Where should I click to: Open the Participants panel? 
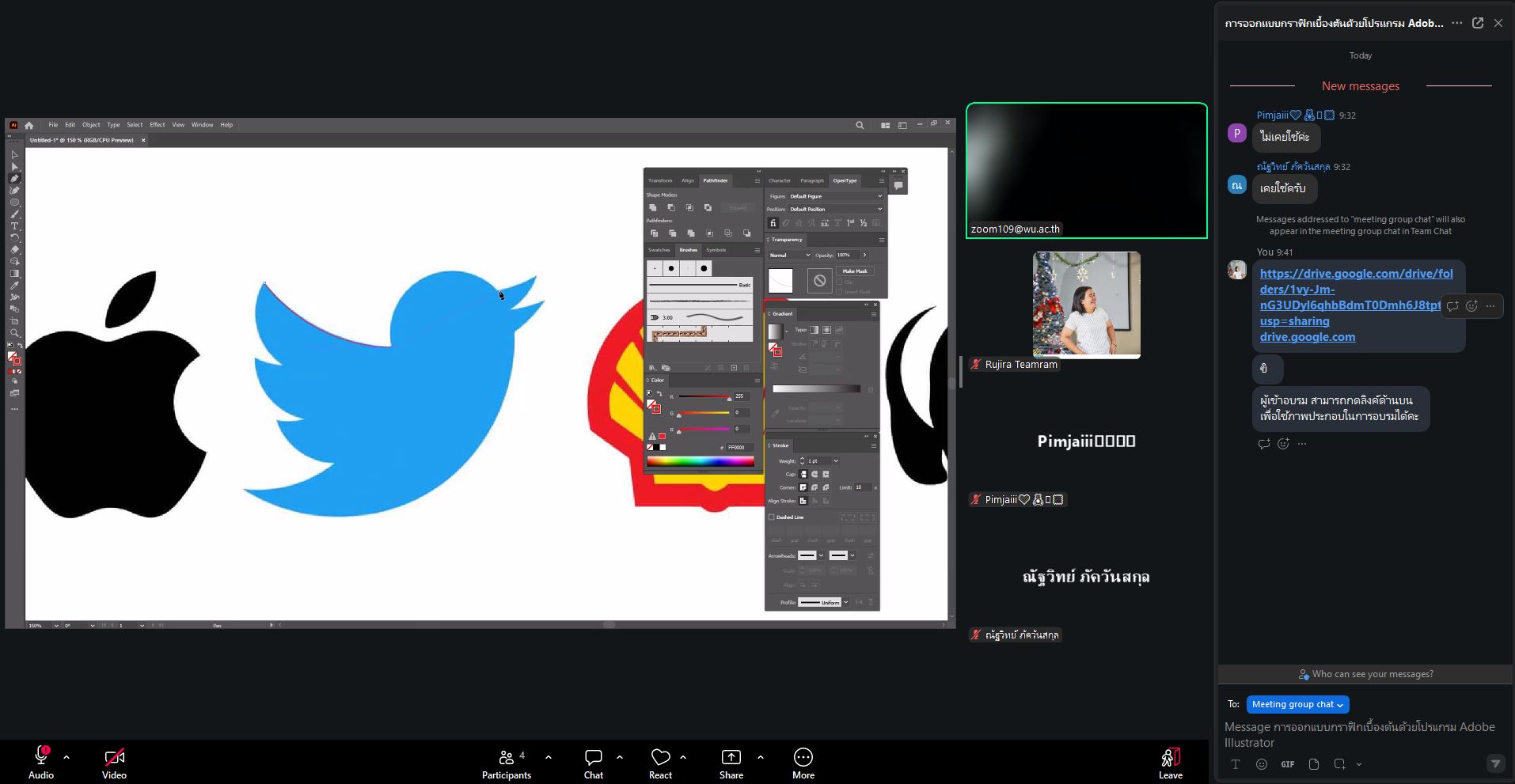point(507,762)
